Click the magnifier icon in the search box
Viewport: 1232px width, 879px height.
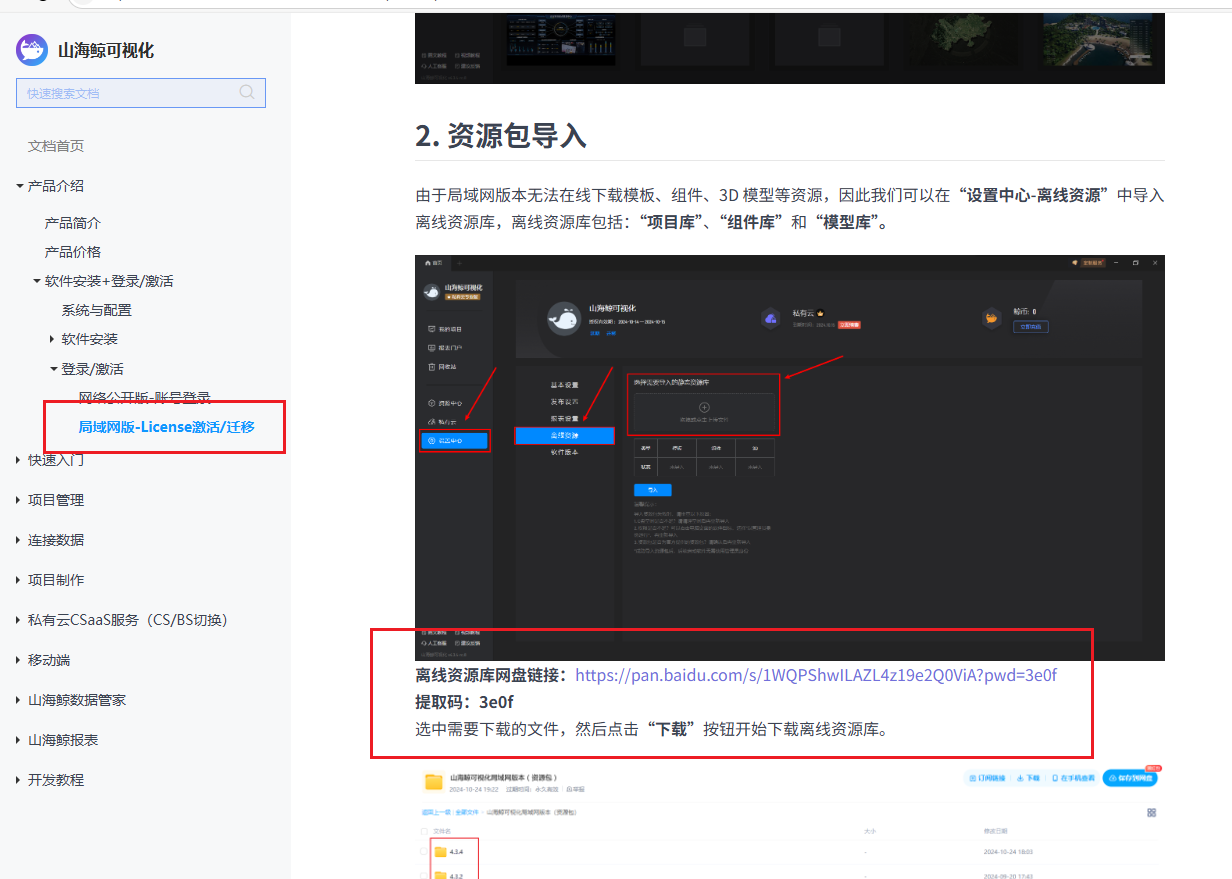pyautogui.click(x=247, y=93)
